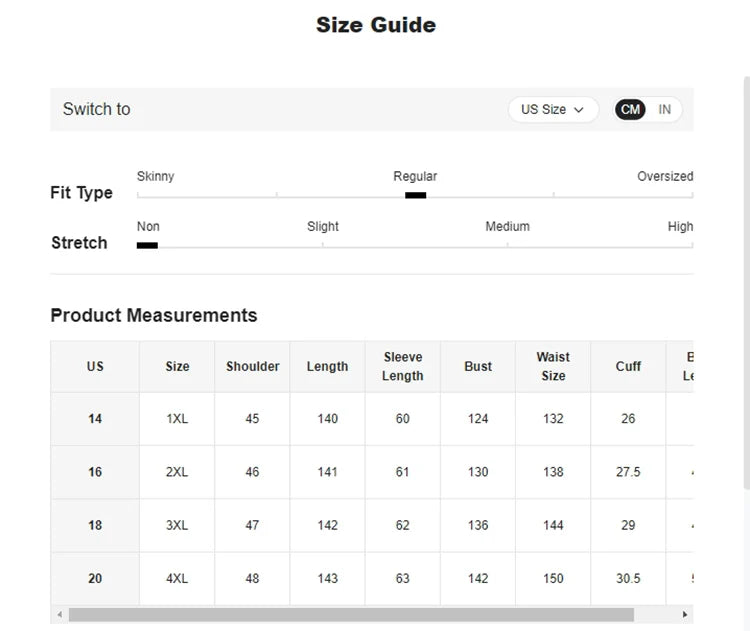Viewport: 750px width, 631px height.
Task: Click the Waist Size column header
Action: tap(553, 367)
